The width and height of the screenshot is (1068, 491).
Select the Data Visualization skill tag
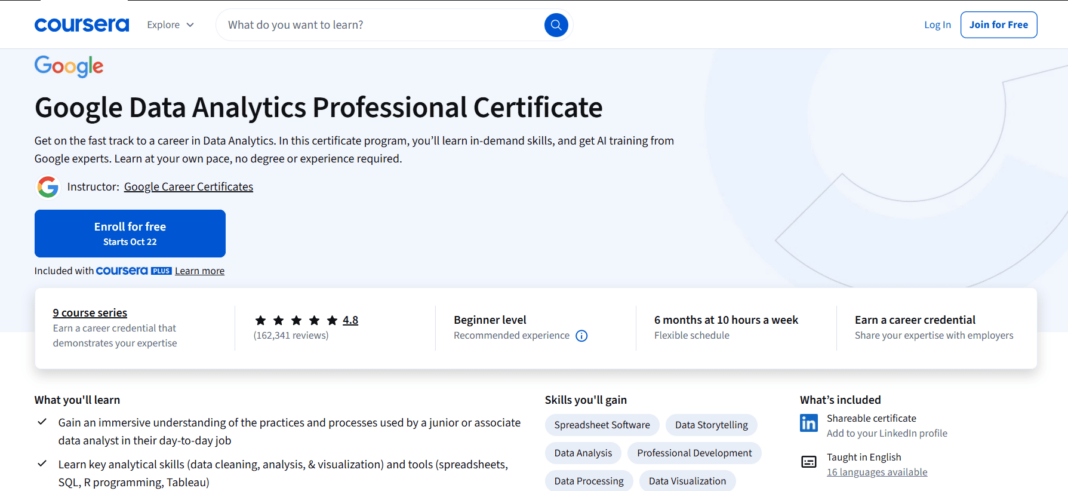pos(687,481)
